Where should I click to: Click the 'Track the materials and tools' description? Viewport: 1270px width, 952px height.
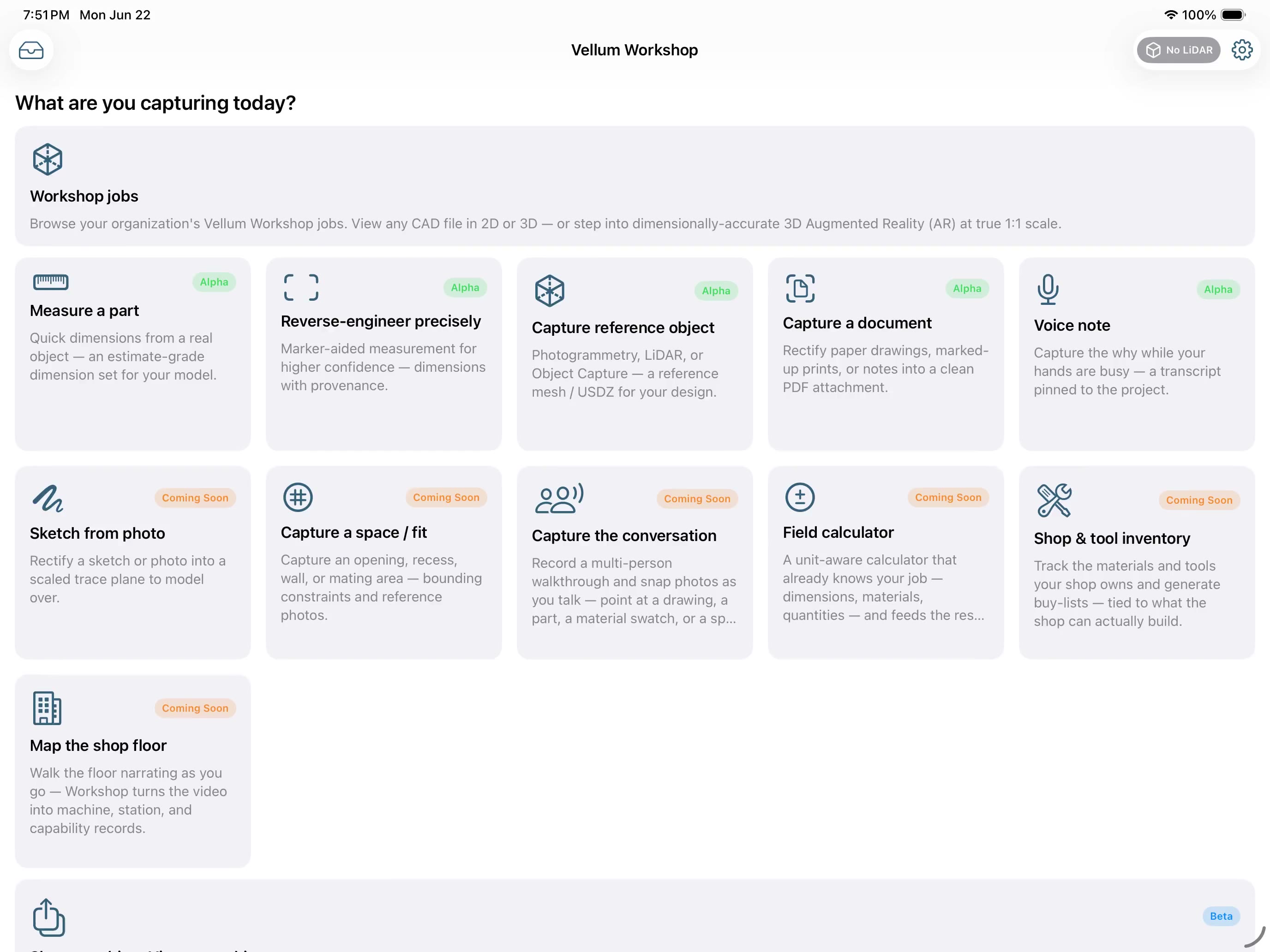tap(1127, 593)
